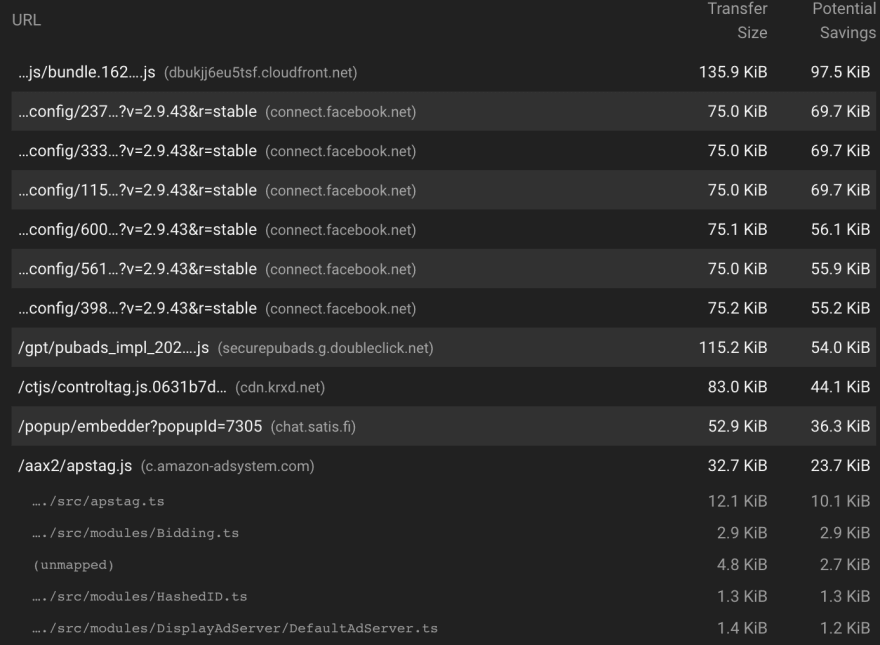Click the 2.7 KiB potential savings value
This screenshot has width=880, height=645.
[845, 565]
